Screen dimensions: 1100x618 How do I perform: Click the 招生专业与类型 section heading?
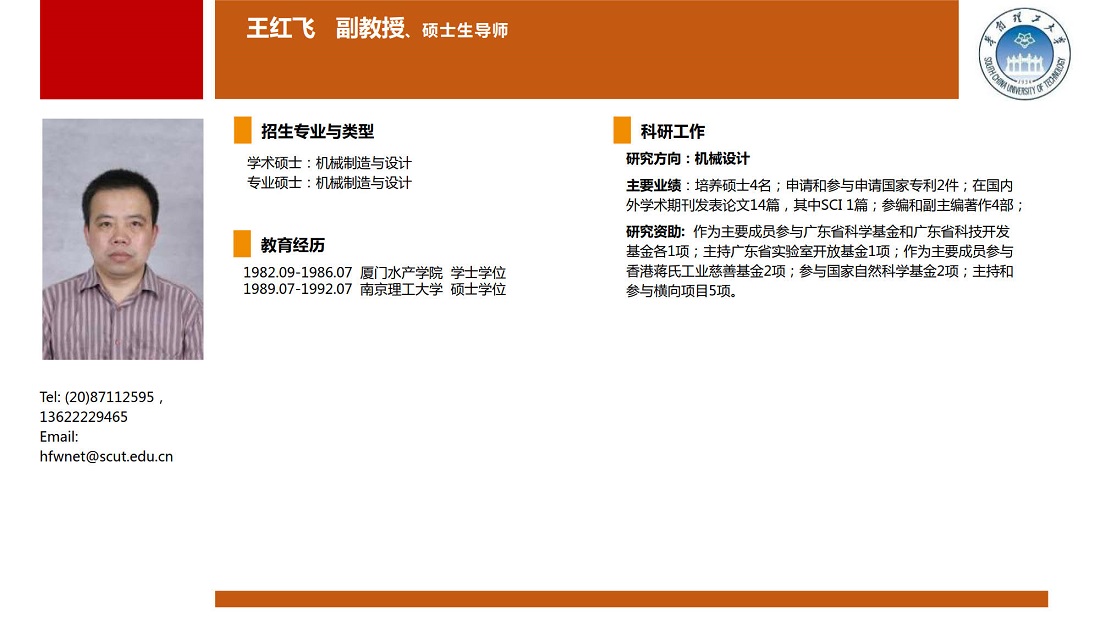click(x=317, y=132)
